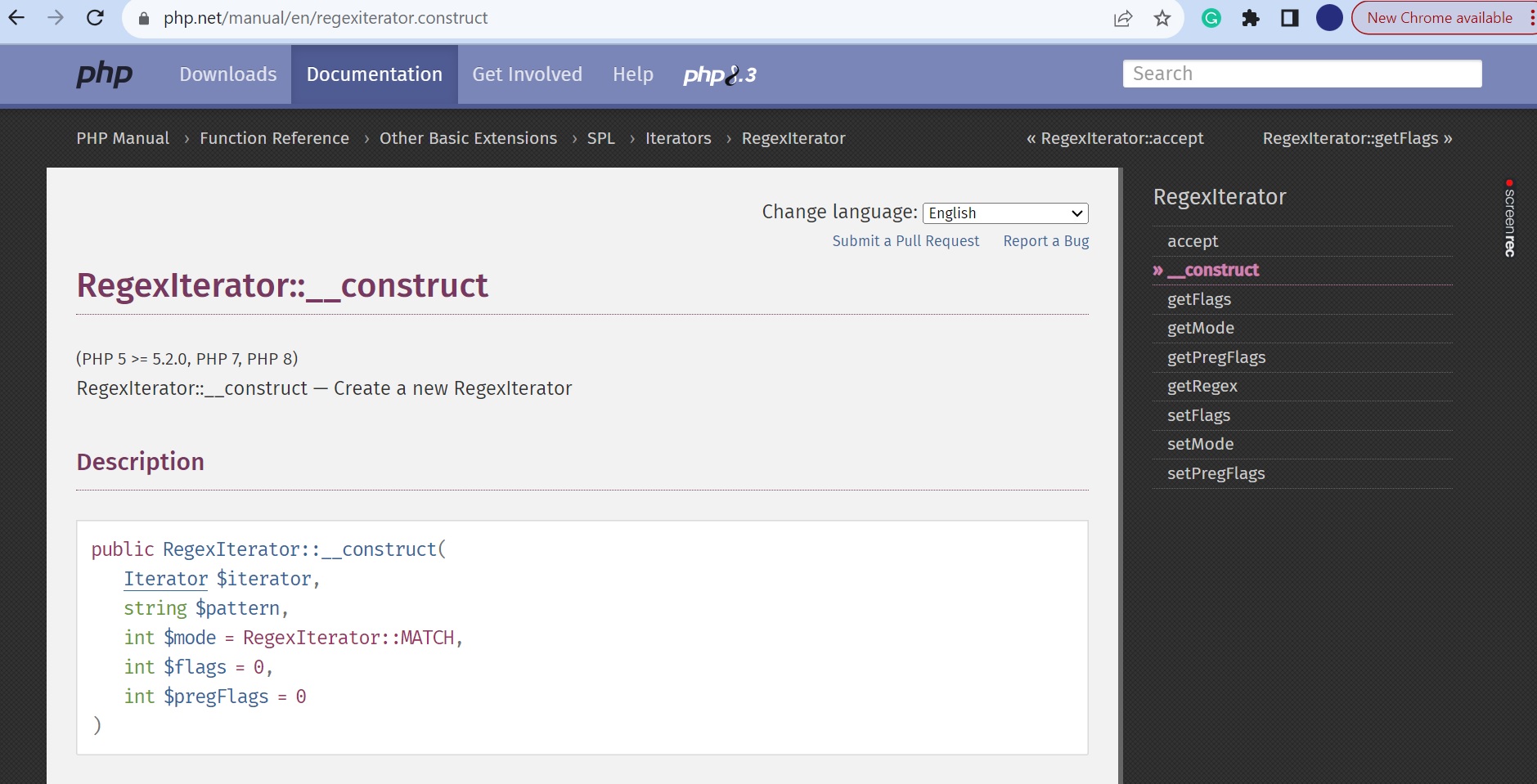Viewport: 1537px width, 784px height.
Task: Click the php logo in header
Action: pyautogui.click(x=105, y=74)
